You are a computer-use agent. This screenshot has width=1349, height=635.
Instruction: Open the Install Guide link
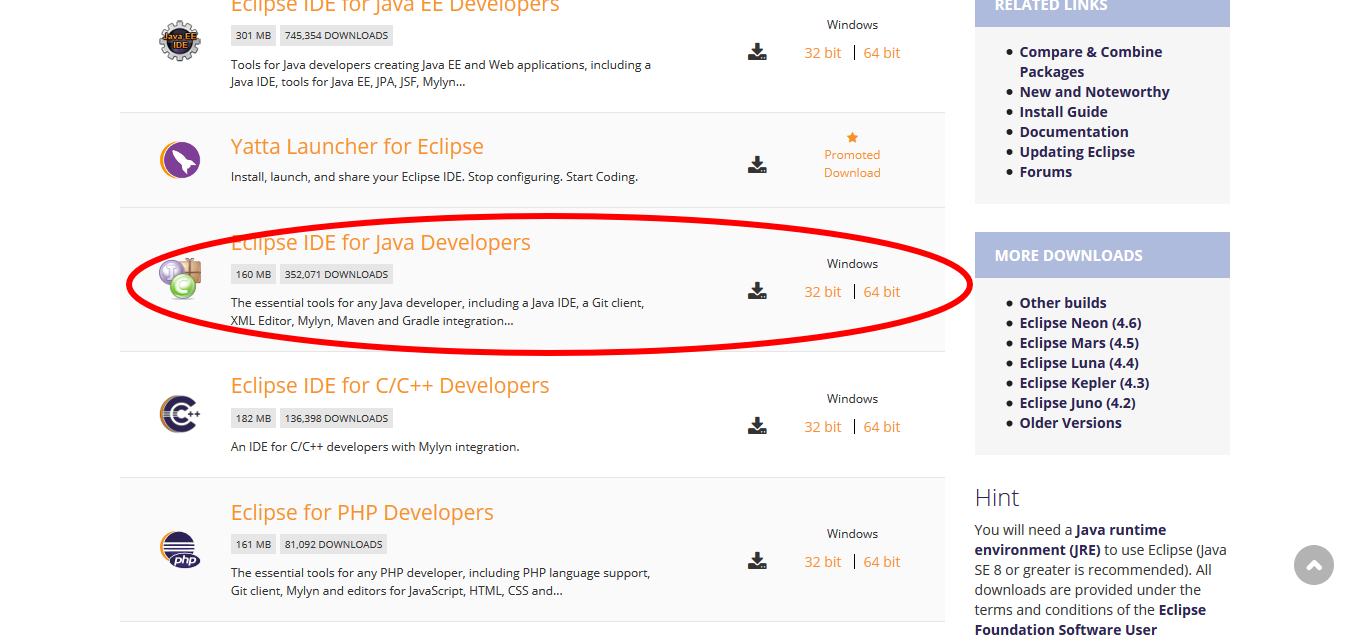click(x=1064, y=112)
